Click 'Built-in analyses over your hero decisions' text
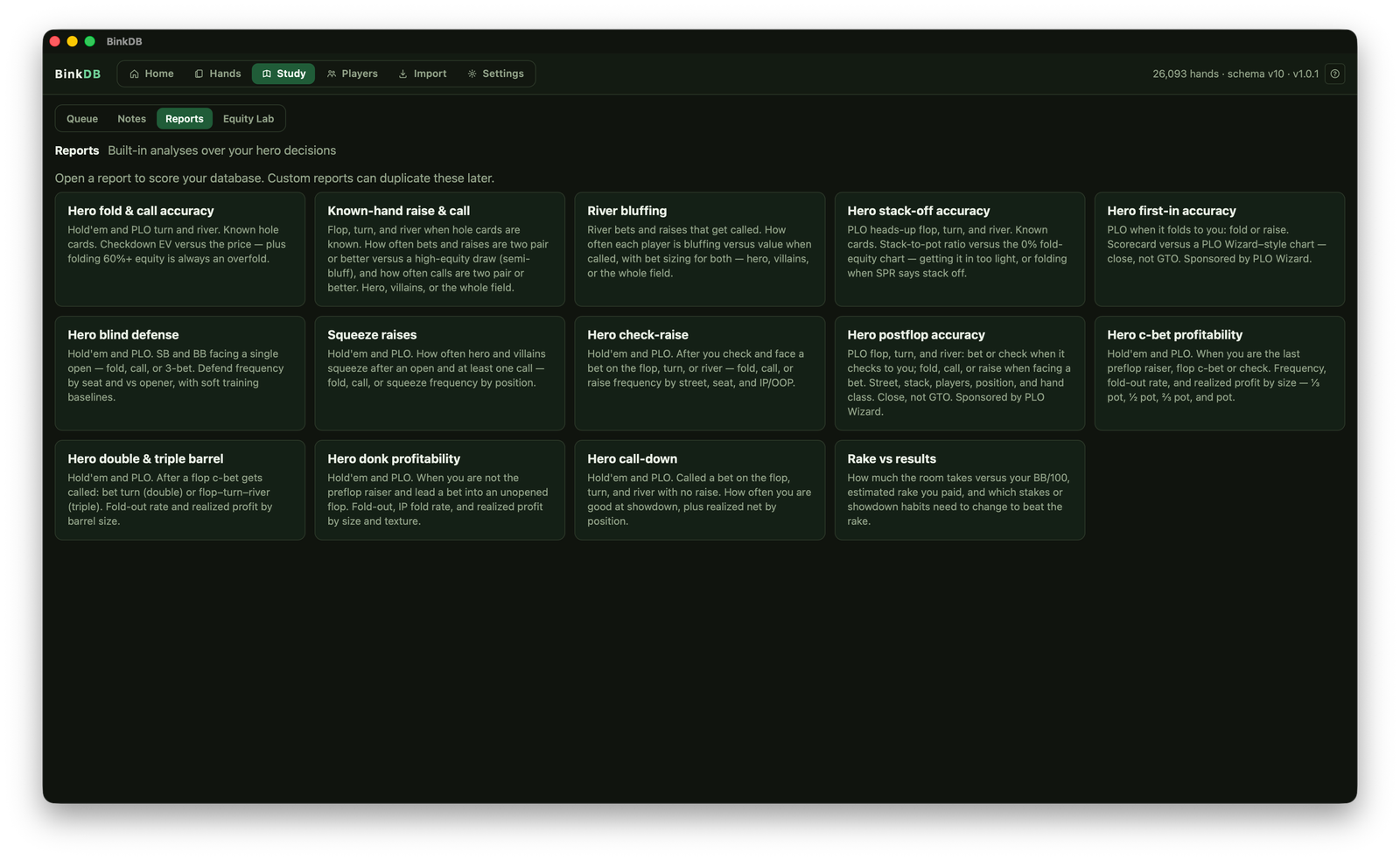The width and height of the screenshot is (1400, 860). [222, 150]
